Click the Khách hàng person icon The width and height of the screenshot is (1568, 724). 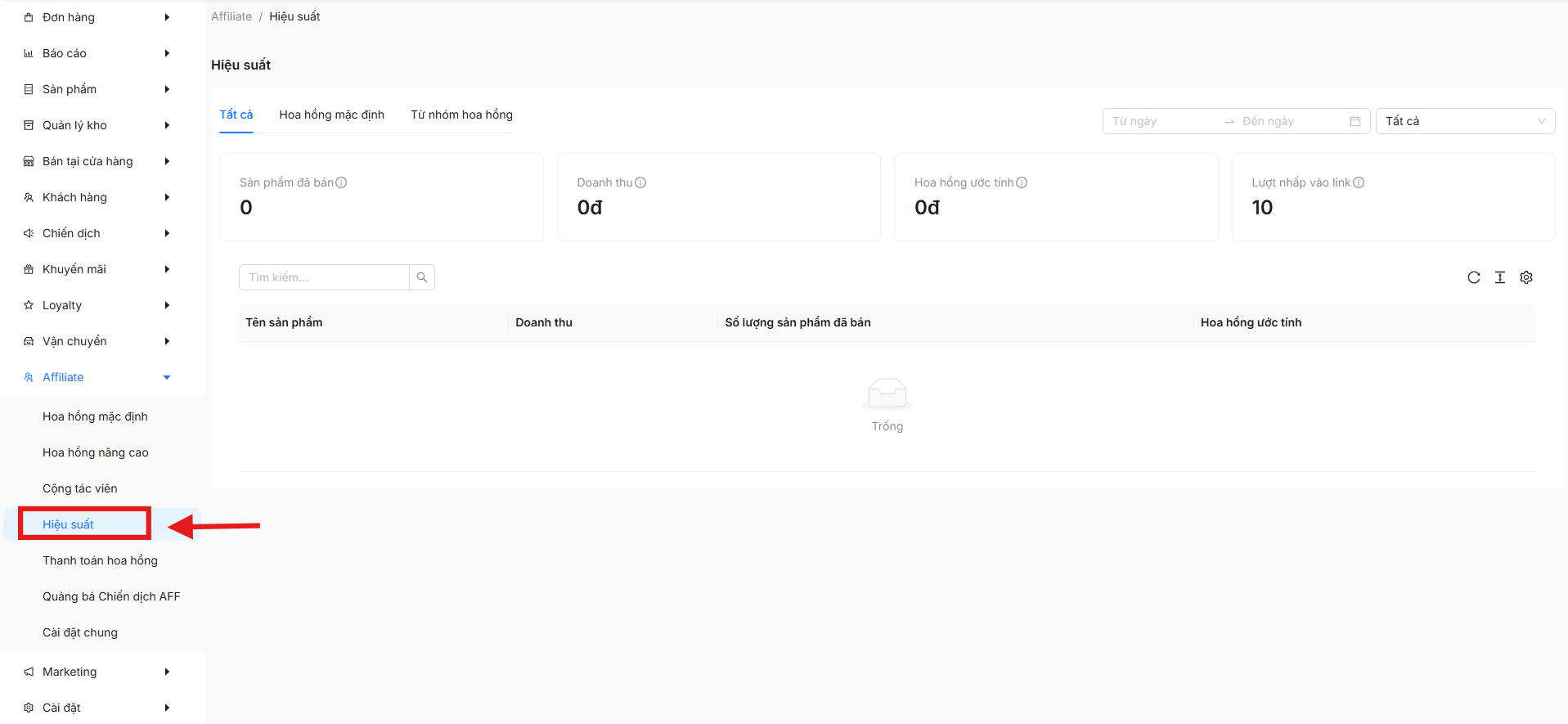pyautogui.click(x=29, y=197)
